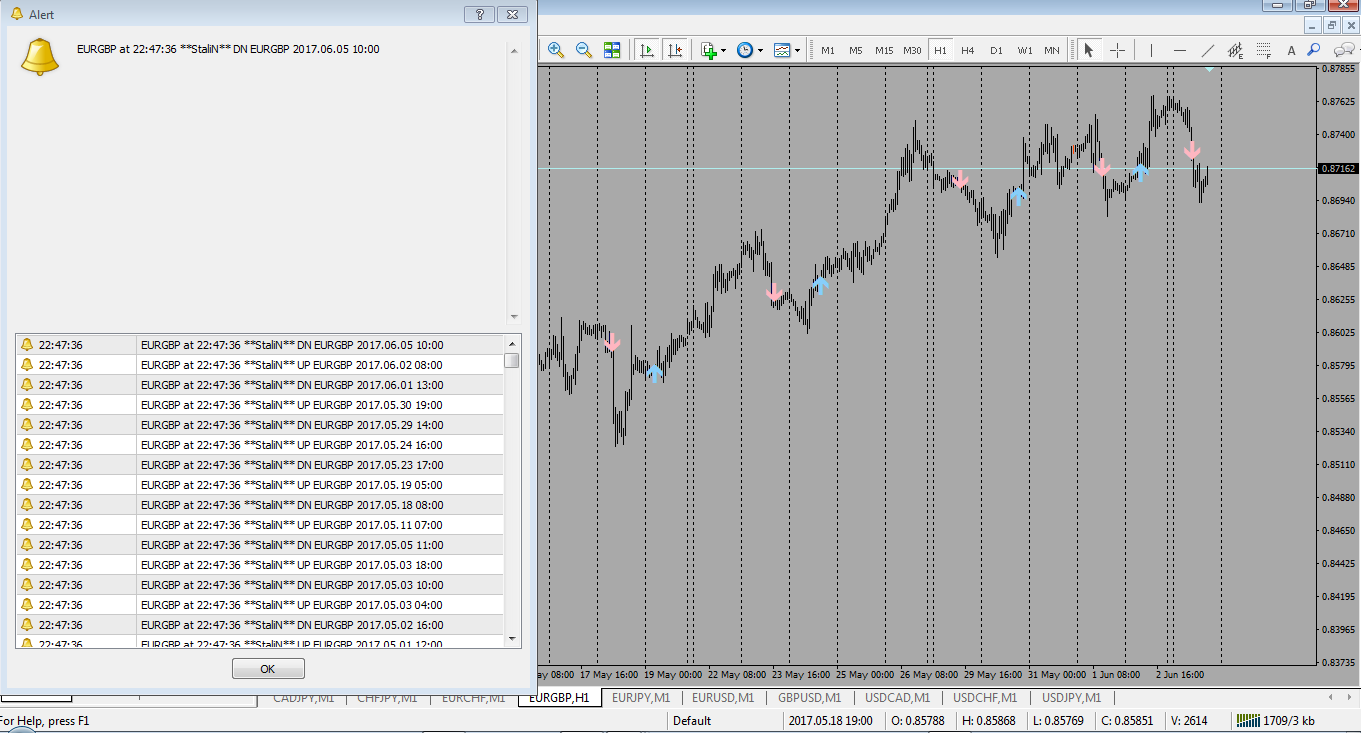Select the horizontal line tool
The height and width of the screenshot is (740, 1372).
point(1180,50)
